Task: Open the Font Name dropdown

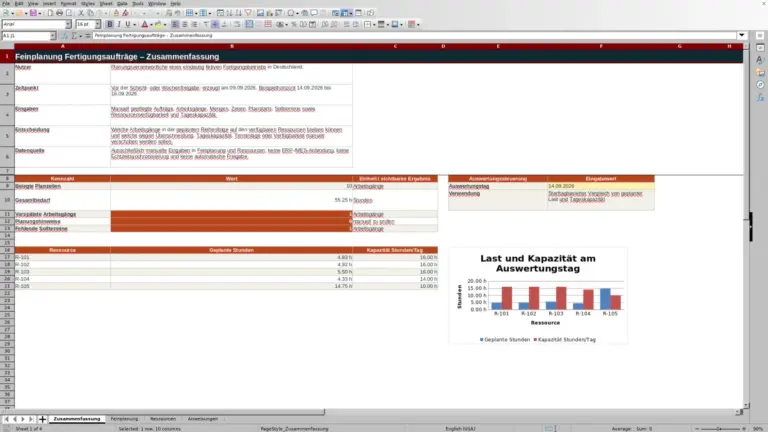Action: (x=68, y=24)
